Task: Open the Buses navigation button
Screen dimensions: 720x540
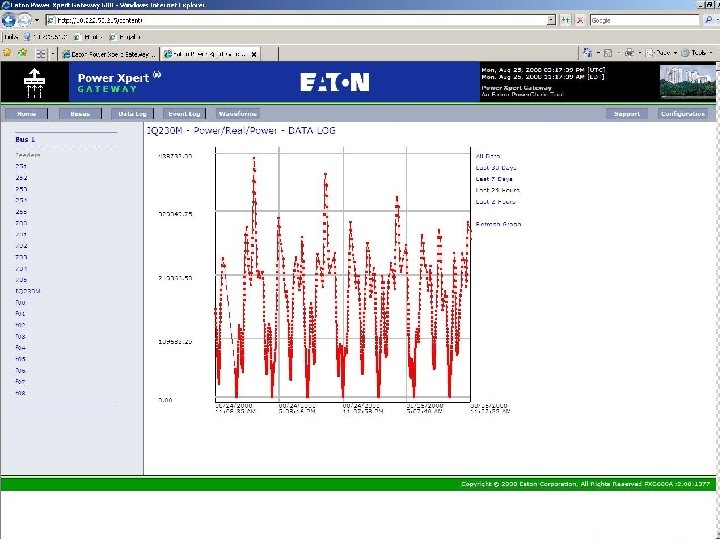Action: [80, 113]
